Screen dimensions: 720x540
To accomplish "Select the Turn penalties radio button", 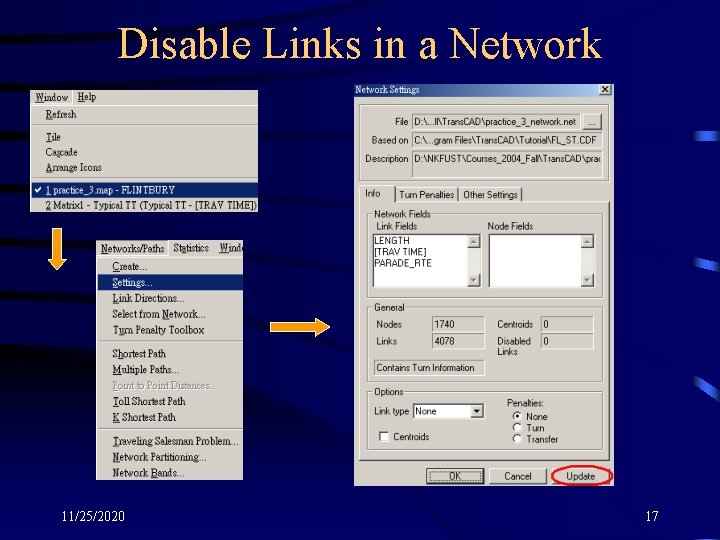I will click(x=518, y=428).
